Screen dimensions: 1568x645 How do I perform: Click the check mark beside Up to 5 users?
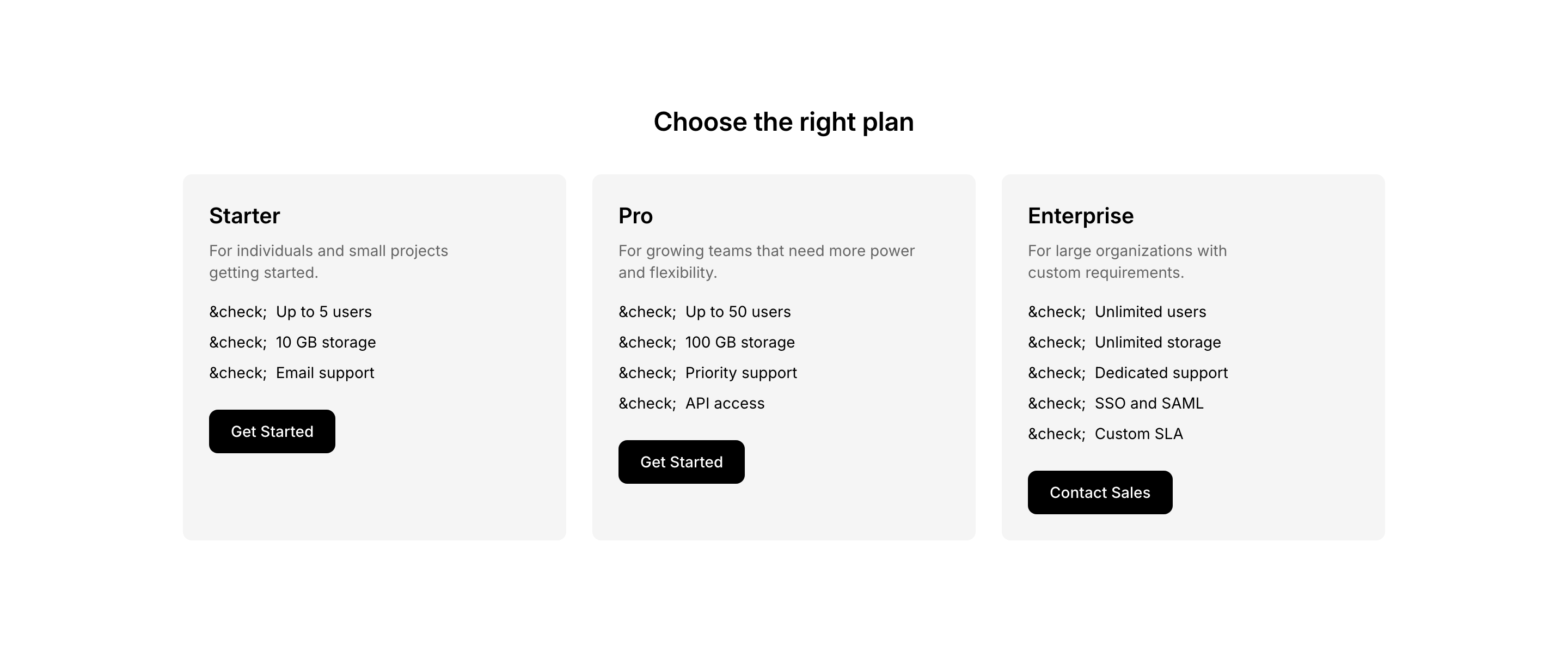click(237, 312)
